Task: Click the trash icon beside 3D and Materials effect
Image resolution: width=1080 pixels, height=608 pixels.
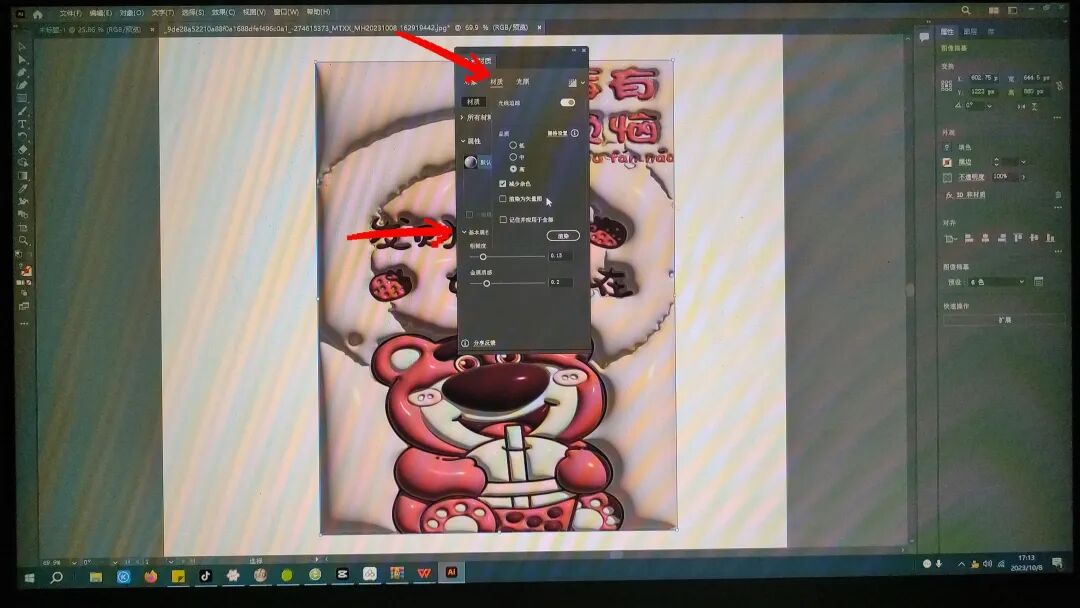Action: tap(1059, 195)
